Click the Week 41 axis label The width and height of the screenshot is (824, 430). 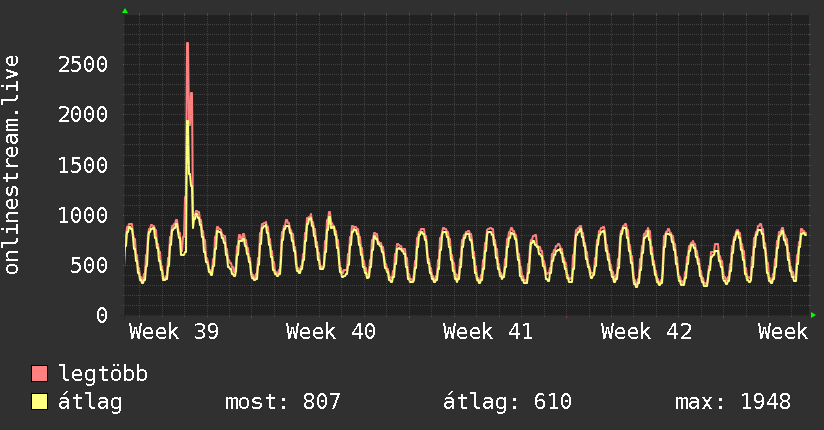pyautogui.click(x=488, y=332)
